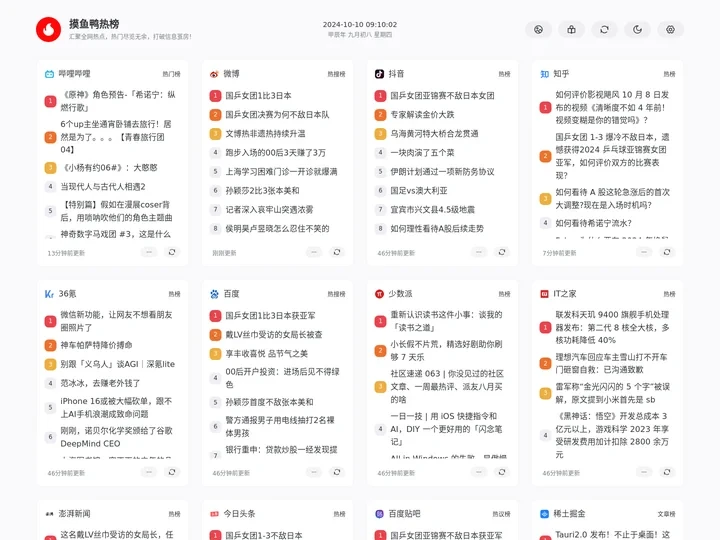The image size is (720, 540).
Task: Open 宜宾市兴文县4.5级地震 item
Action: [x=433, y=209]
